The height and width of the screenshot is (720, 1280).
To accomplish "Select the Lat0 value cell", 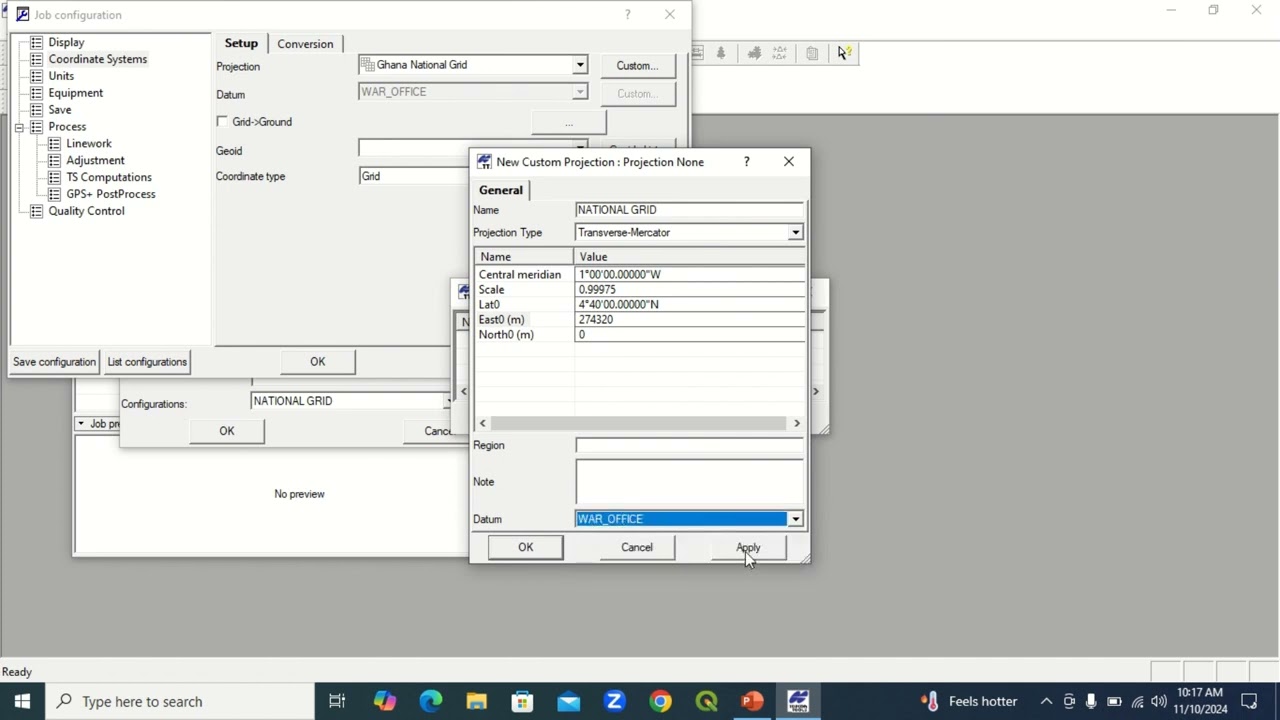I will coord(689,304).
